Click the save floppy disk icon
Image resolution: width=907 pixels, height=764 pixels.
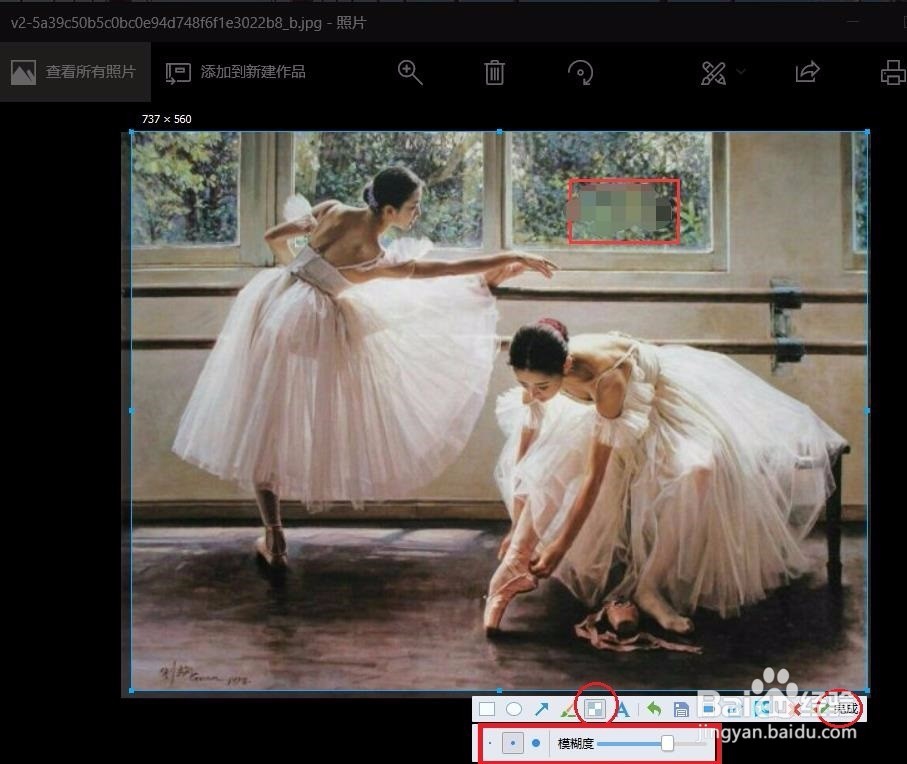click(681, 710)
